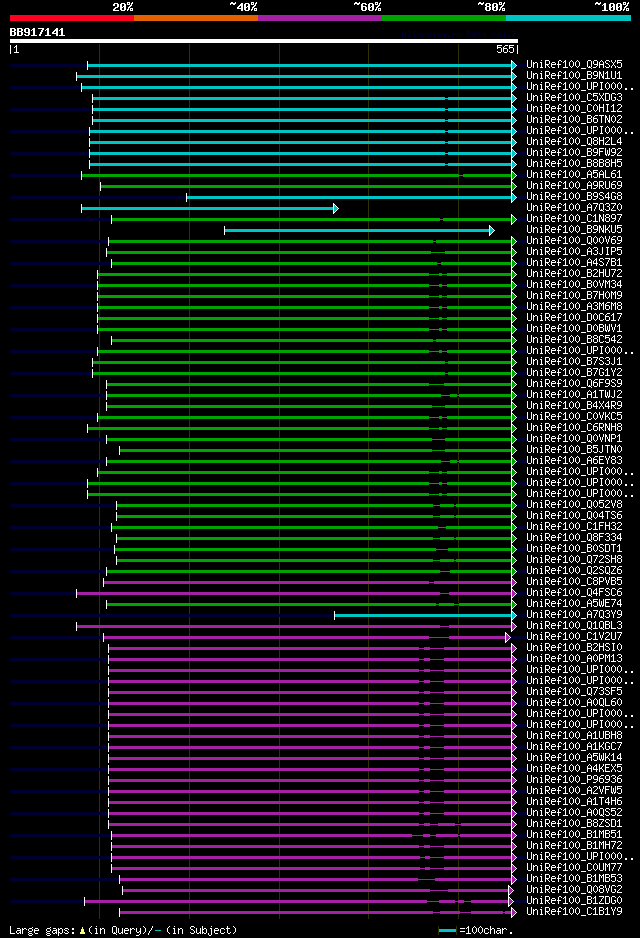Click the cyan ~100% identity color segment

point(568,18)
